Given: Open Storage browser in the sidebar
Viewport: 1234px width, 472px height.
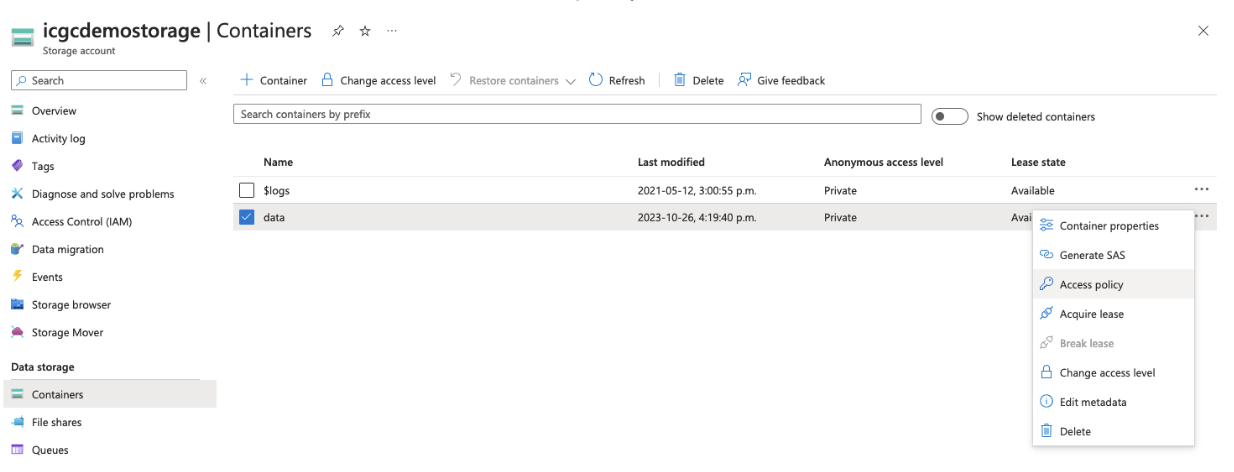Looking at the screenshot, I should [x=70, y=305].
